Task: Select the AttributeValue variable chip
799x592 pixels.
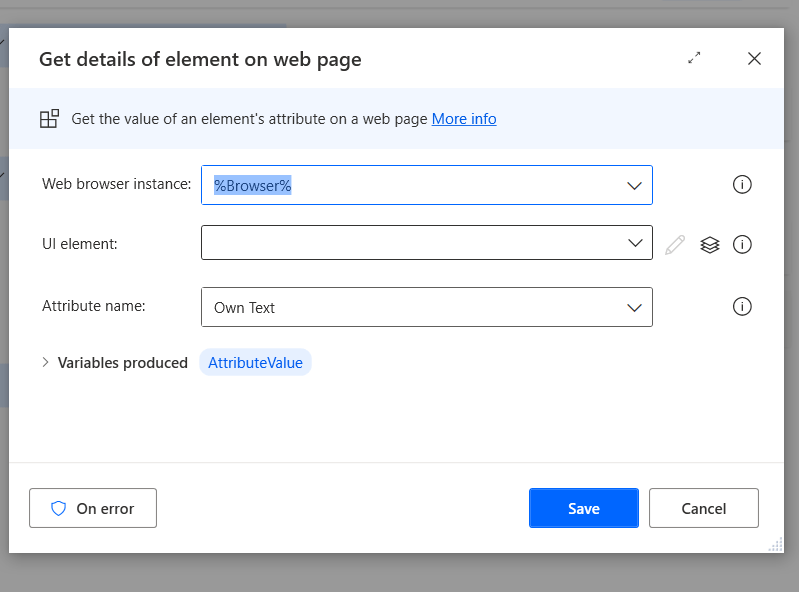Action: click(255, 363)
